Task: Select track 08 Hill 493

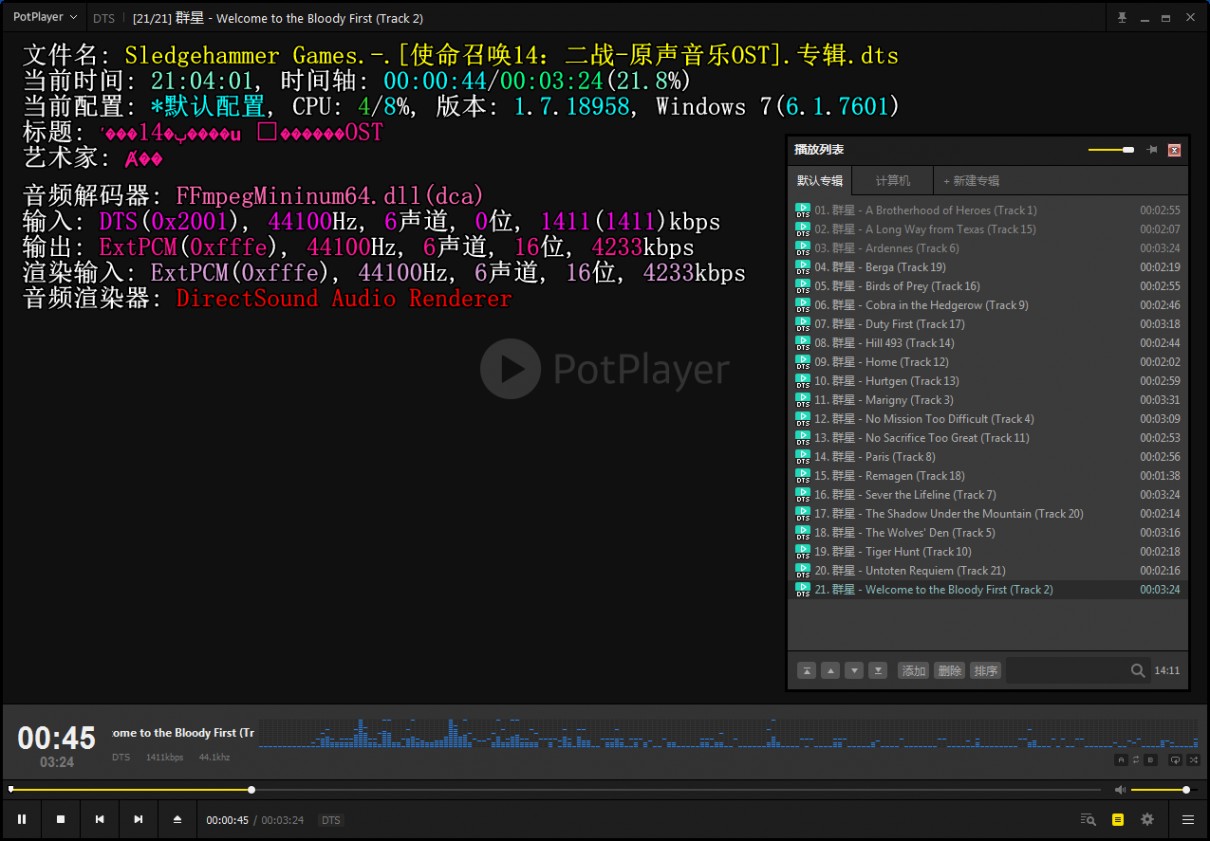Action: click(x=988, y=343)
